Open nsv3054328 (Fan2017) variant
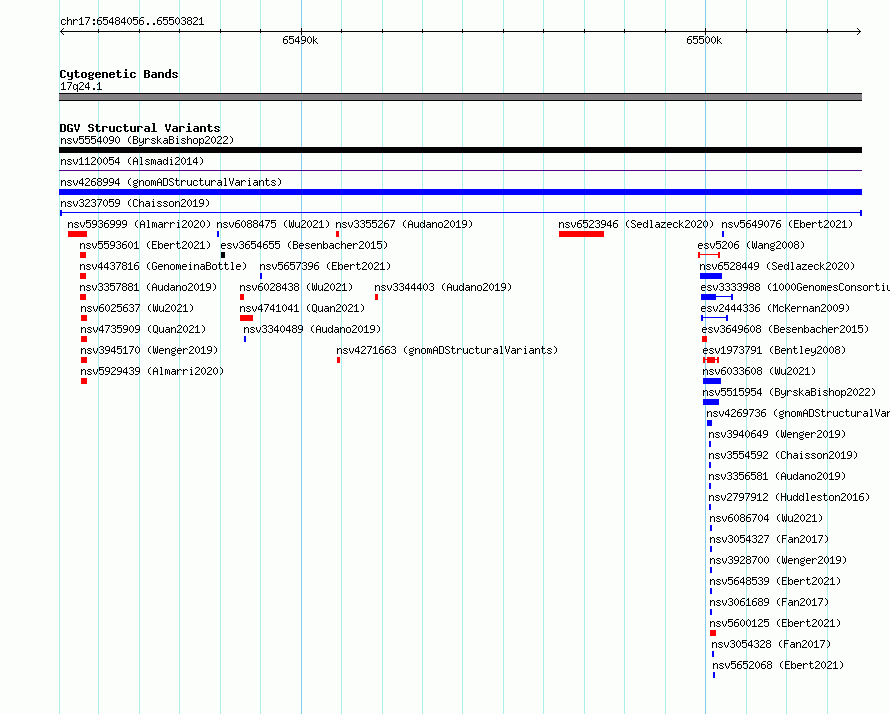890x714 pixels. click(x=771, y=644)
